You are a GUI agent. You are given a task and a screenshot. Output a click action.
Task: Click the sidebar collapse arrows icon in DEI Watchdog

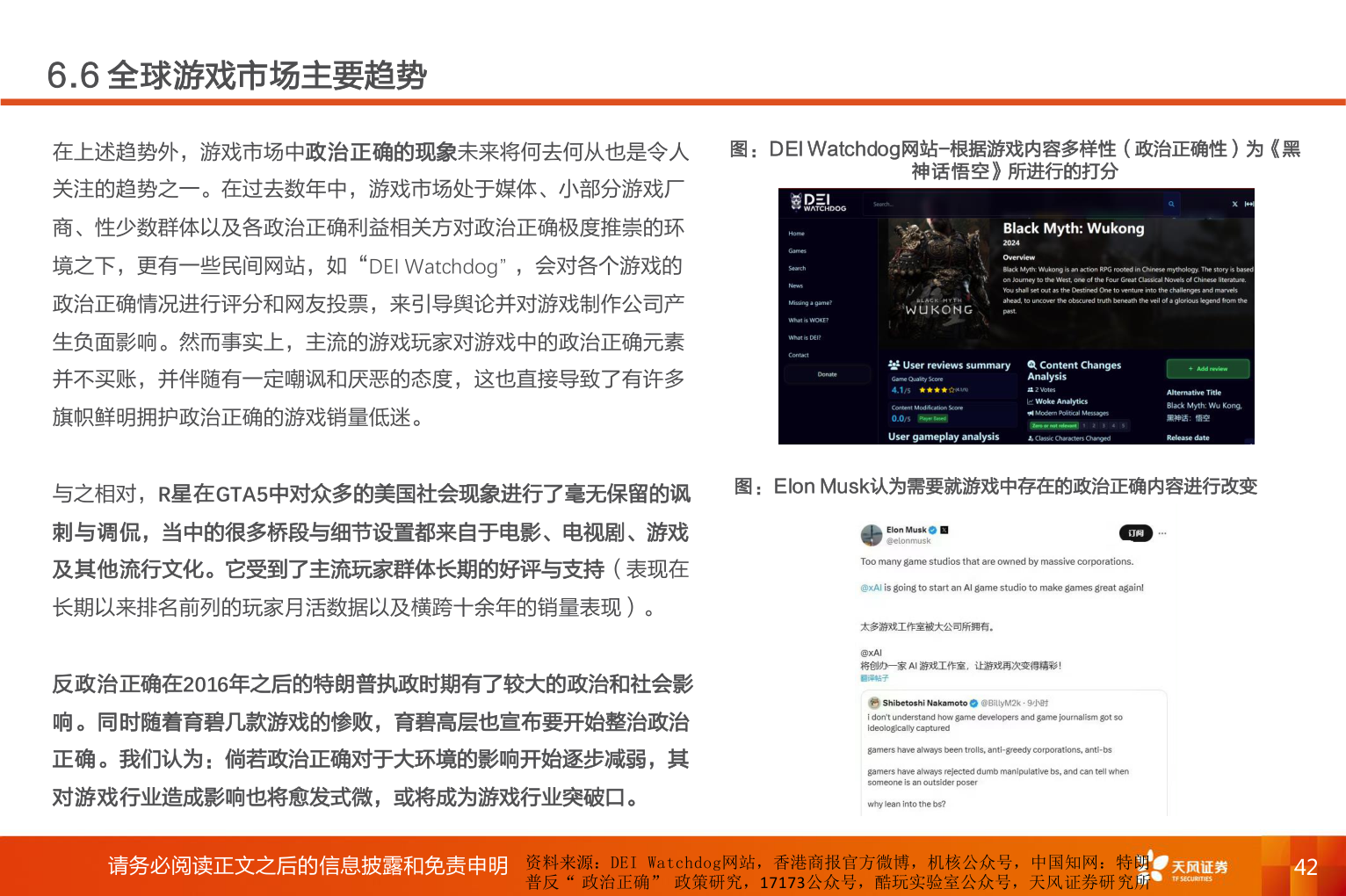tap(1248, 204)
